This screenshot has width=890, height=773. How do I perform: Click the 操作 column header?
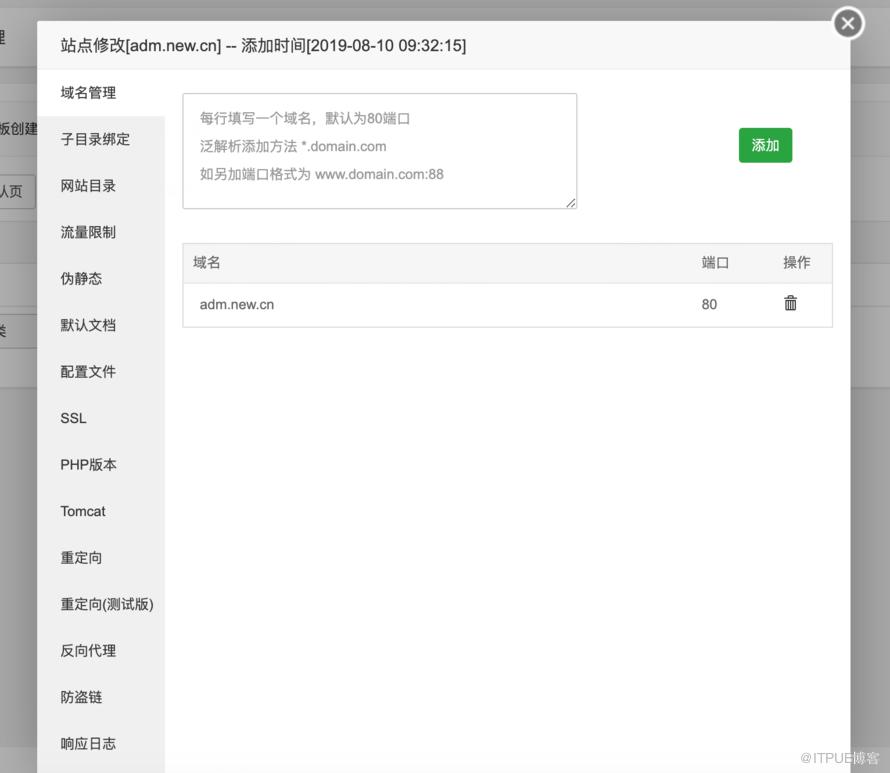(797, 263)
